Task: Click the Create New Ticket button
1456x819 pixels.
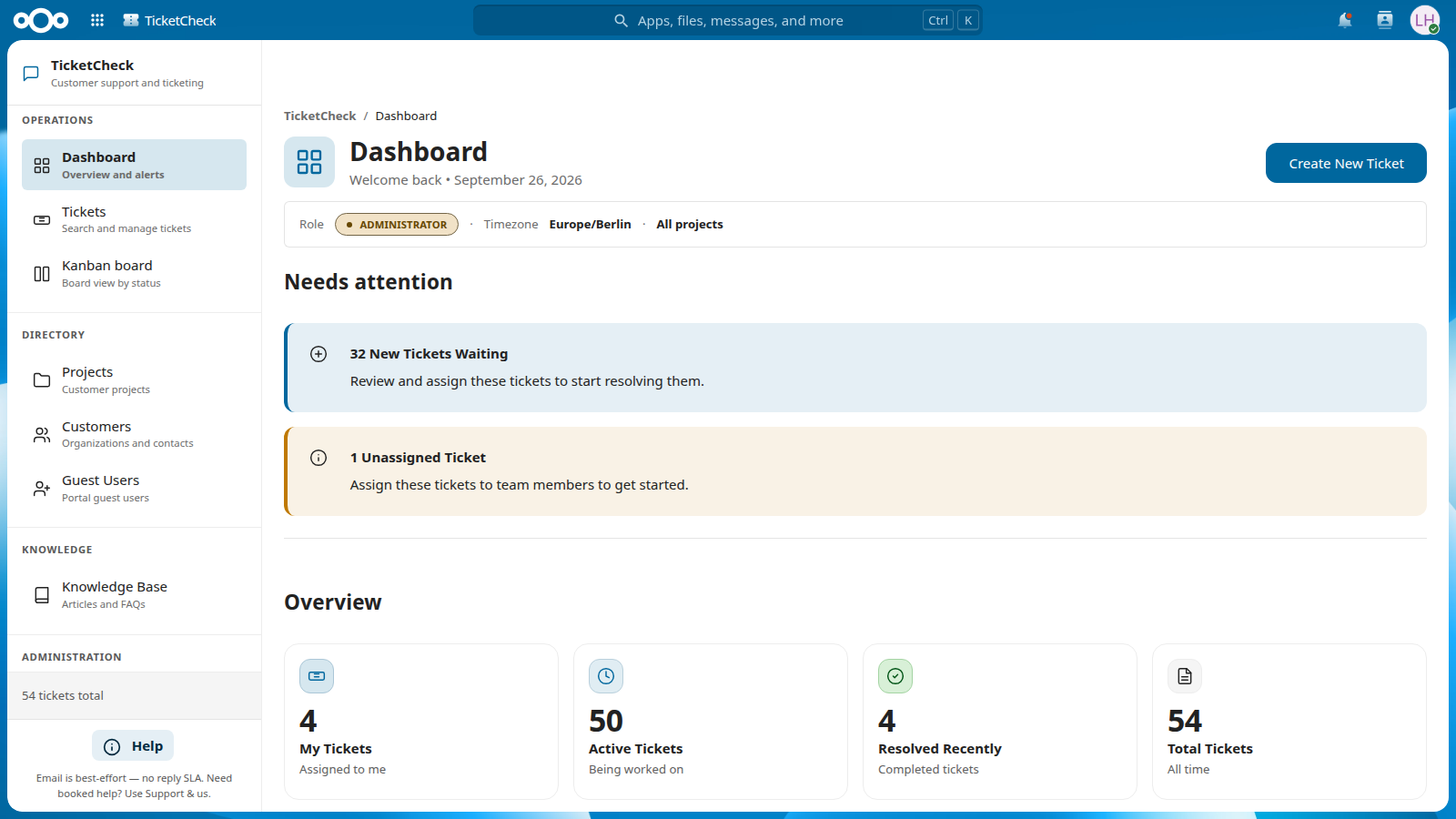Action: pyautogui.click(x=1346, y=163)
